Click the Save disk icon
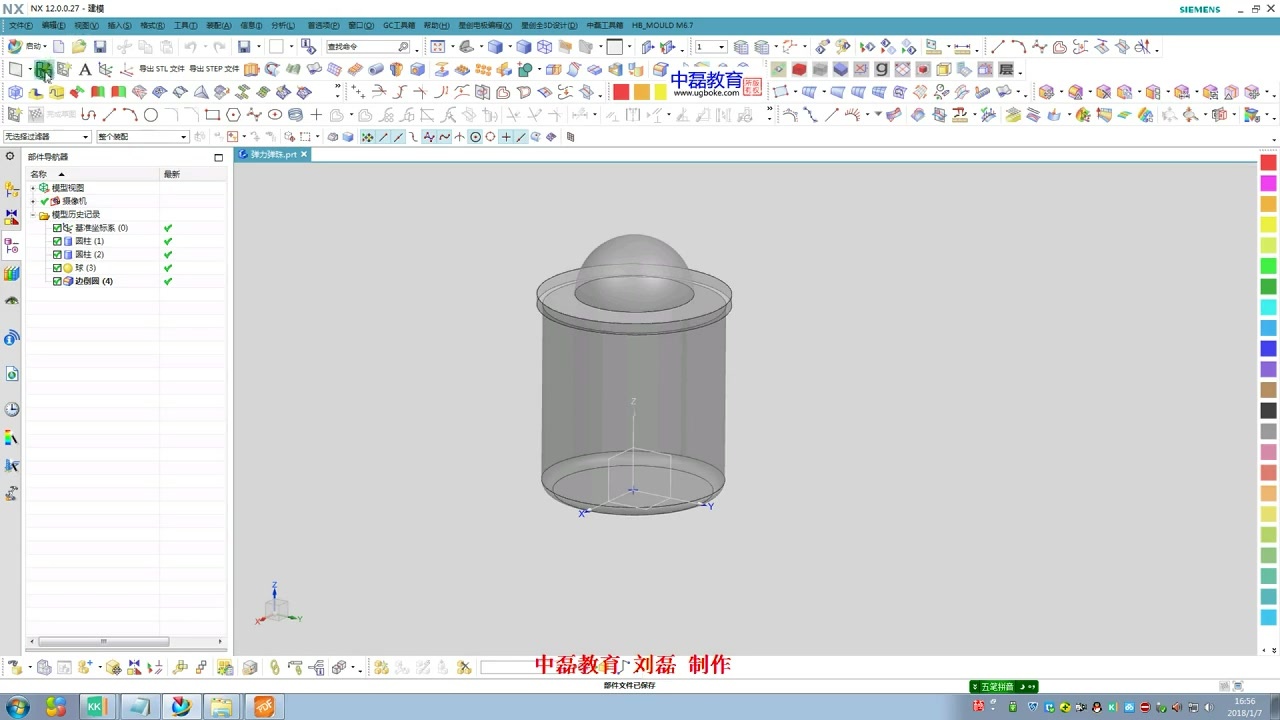 (100, 47)
